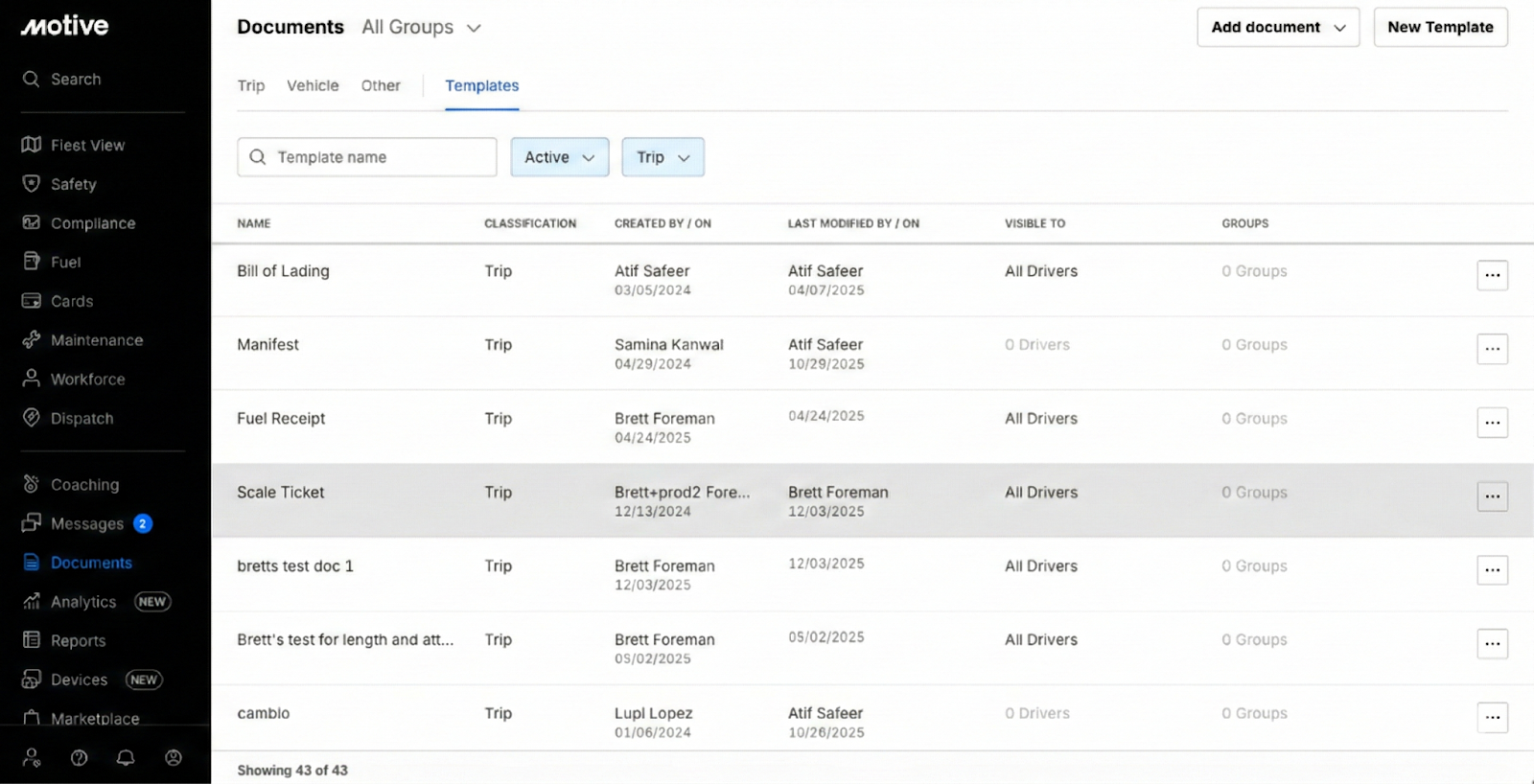The image size is (1534, 784).
Task: Select the Dispatch icon in sidebar
Action: [x=32, y=418]
